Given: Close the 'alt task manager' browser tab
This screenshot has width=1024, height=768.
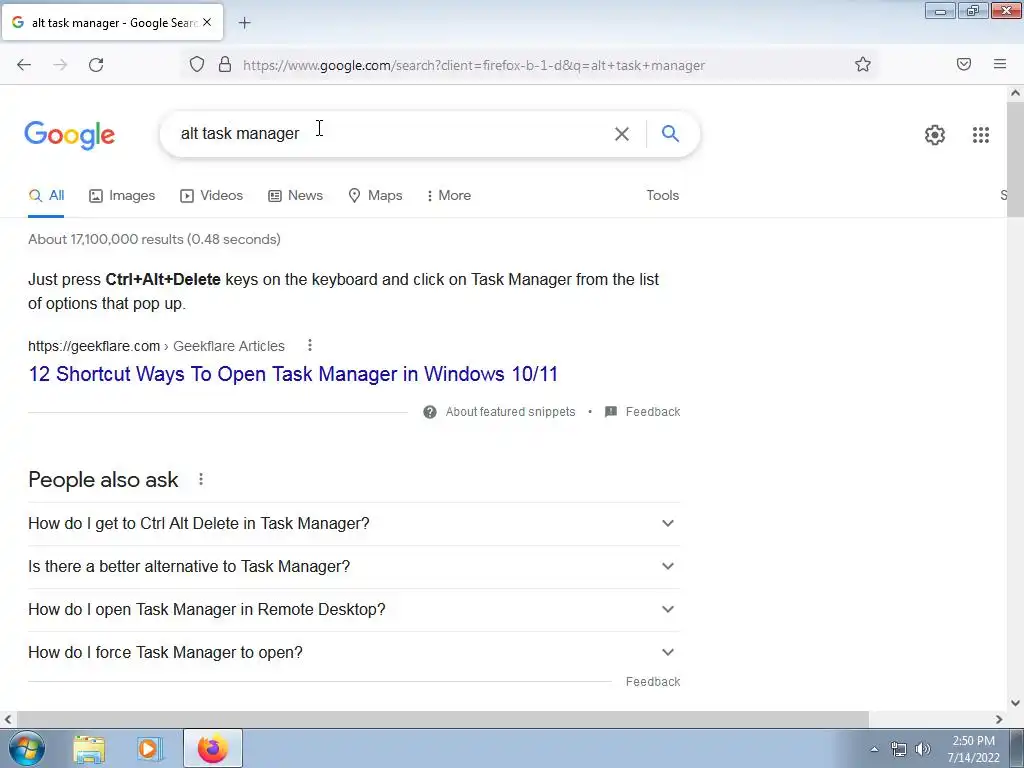Looking at the screenshot, I should click(x=207, y=22).
